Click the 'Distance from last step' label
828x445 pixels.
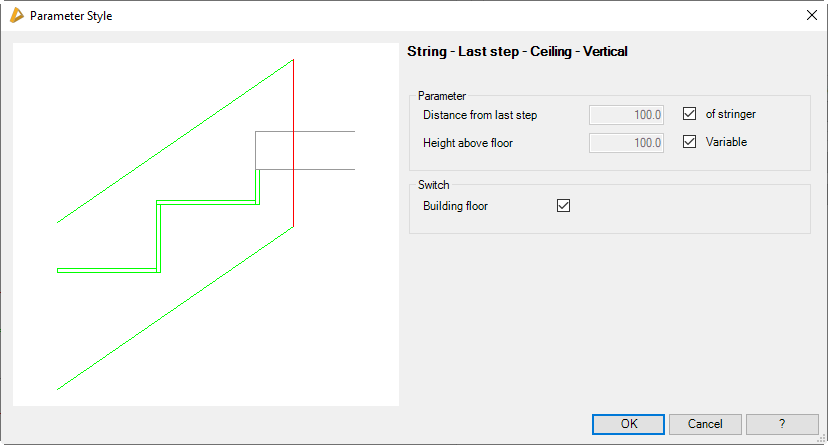(x=480, y=115)
